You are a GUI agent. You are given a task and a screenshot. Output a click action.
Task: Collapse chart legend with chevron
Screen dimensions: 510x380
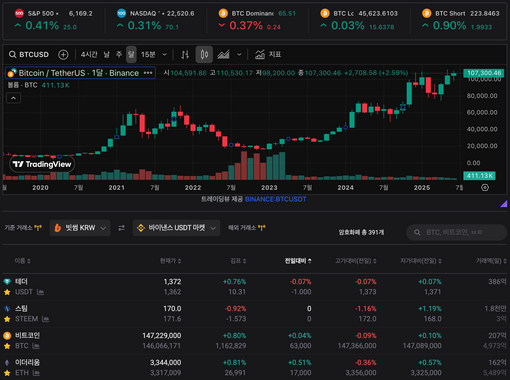tap(13, 98)
